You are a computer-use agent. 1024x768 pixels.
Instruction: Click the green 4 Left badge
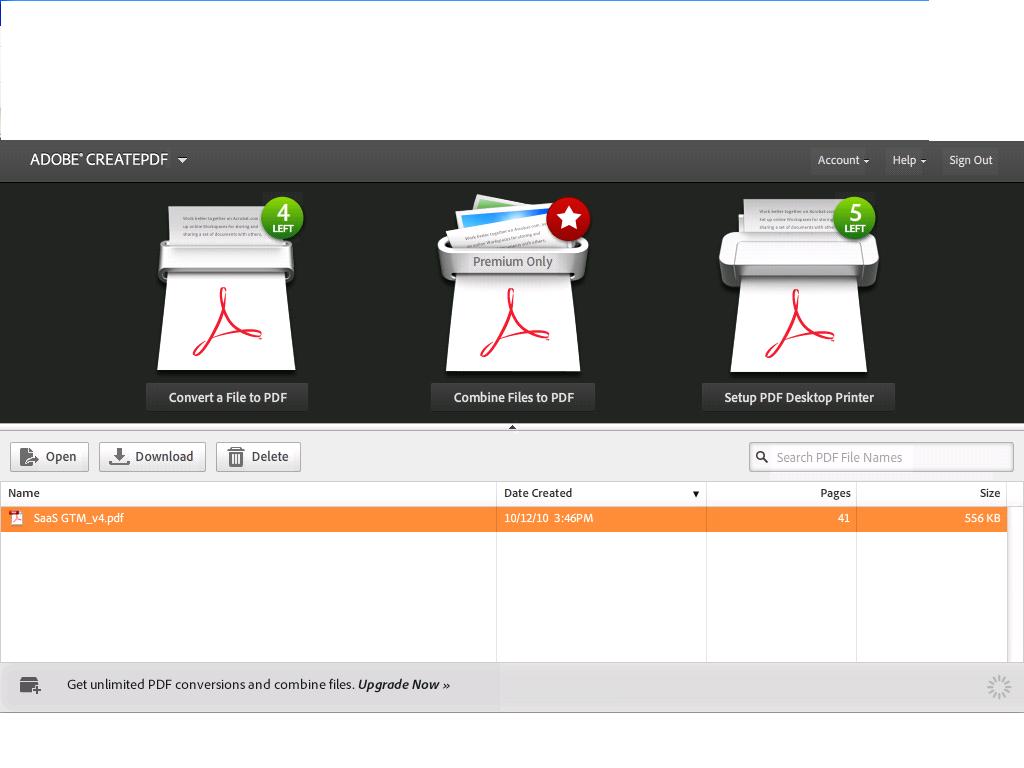click(x=283, y=217)
